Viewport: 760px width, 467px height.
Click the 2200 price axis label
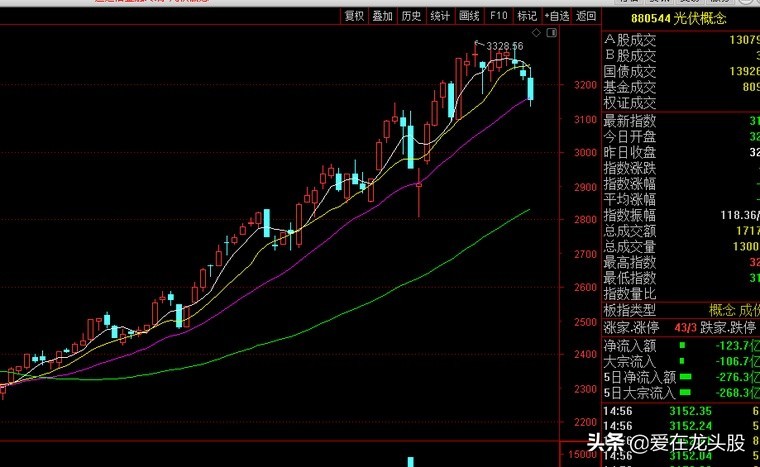click(585, 422)
